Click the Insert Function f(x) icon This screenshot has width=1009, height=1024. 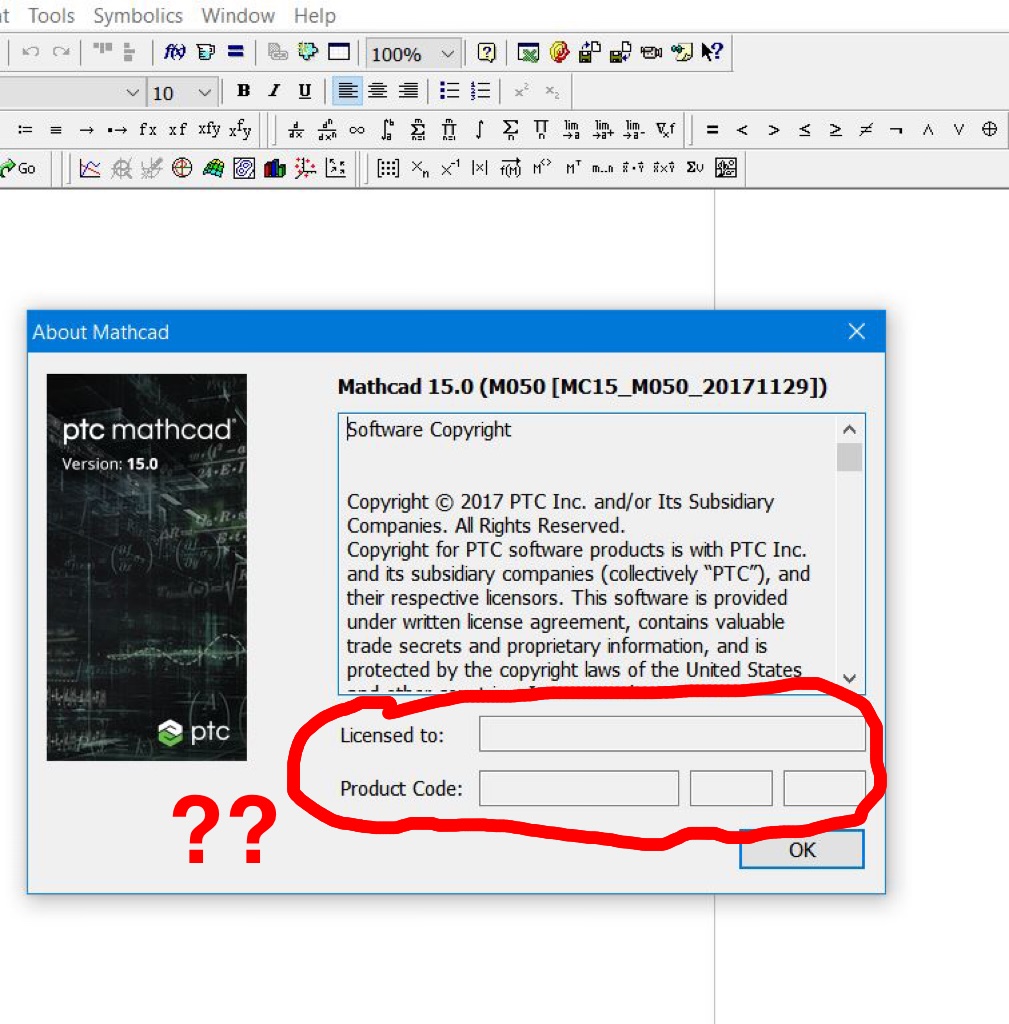pos(175,53)
